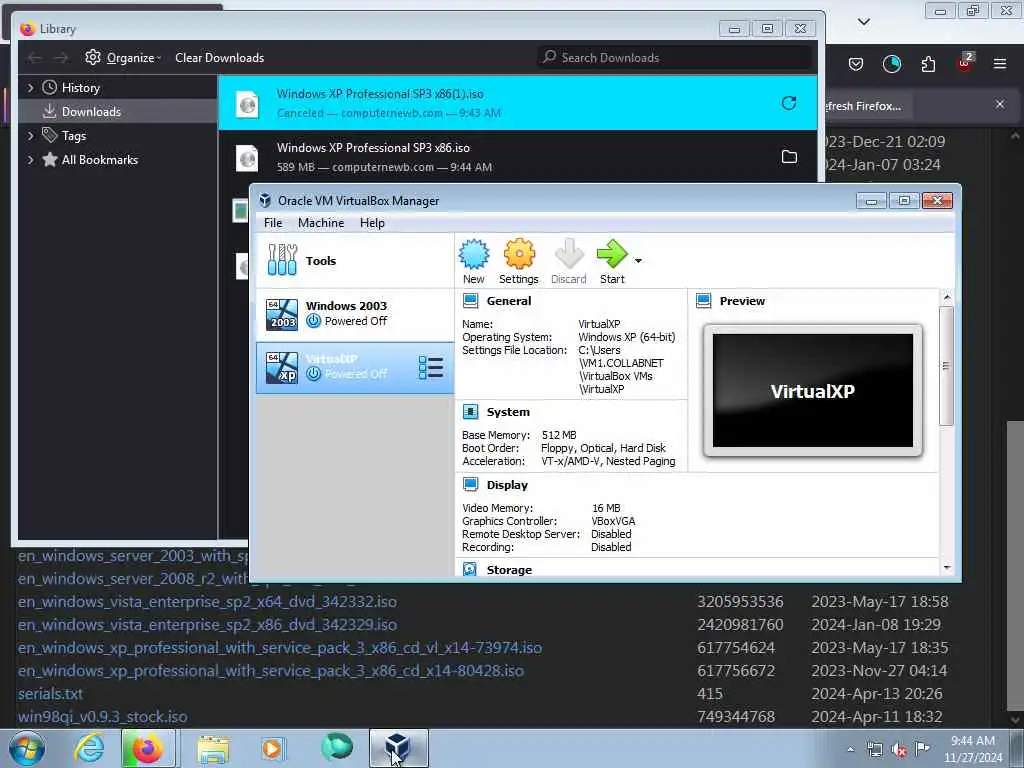This screenshot has width=1024, height=768.
Task: Open Firefox Pocket save icon
Action: point(856,64)
